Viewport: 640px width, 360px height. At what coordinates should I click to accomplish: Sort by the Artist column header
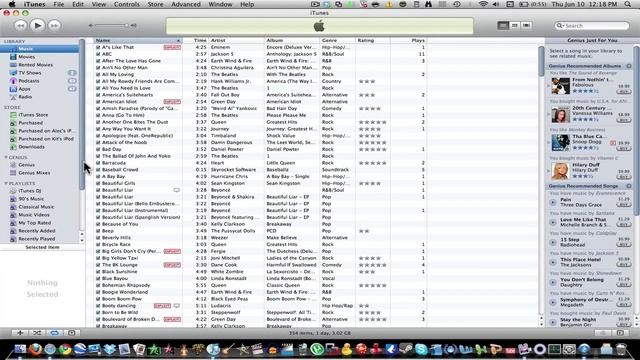click(x=236, y=40)
